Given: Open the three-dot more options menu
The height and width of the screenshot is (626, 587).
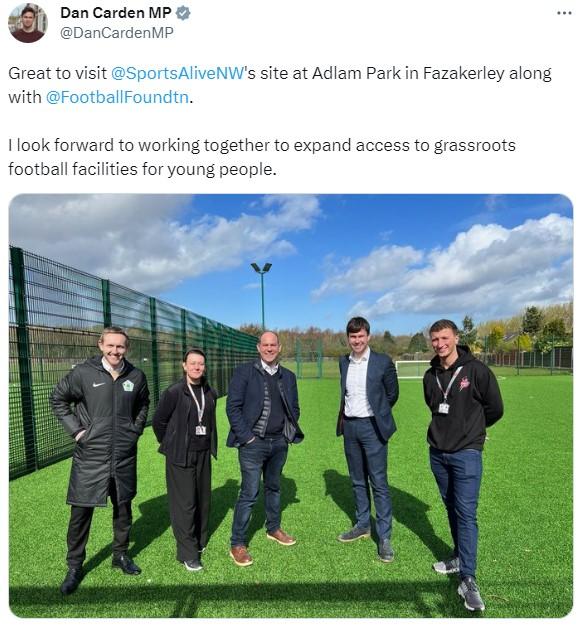Looking at the screenshot, I should pyautogui.click(x=564, y=13).
